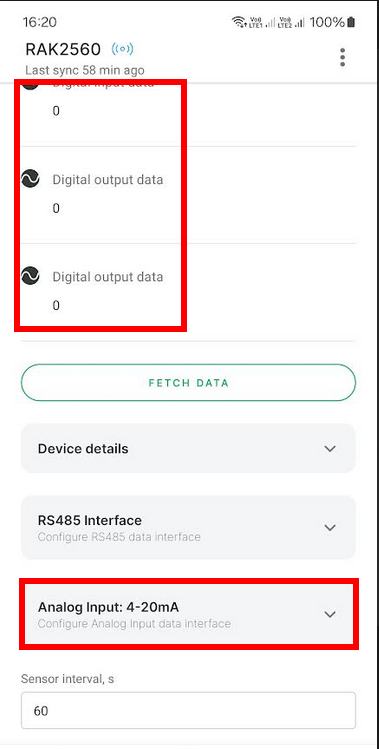The image size is (379, 749).
Task: Select the first Digital output data entry
Action: pos(188,195)
